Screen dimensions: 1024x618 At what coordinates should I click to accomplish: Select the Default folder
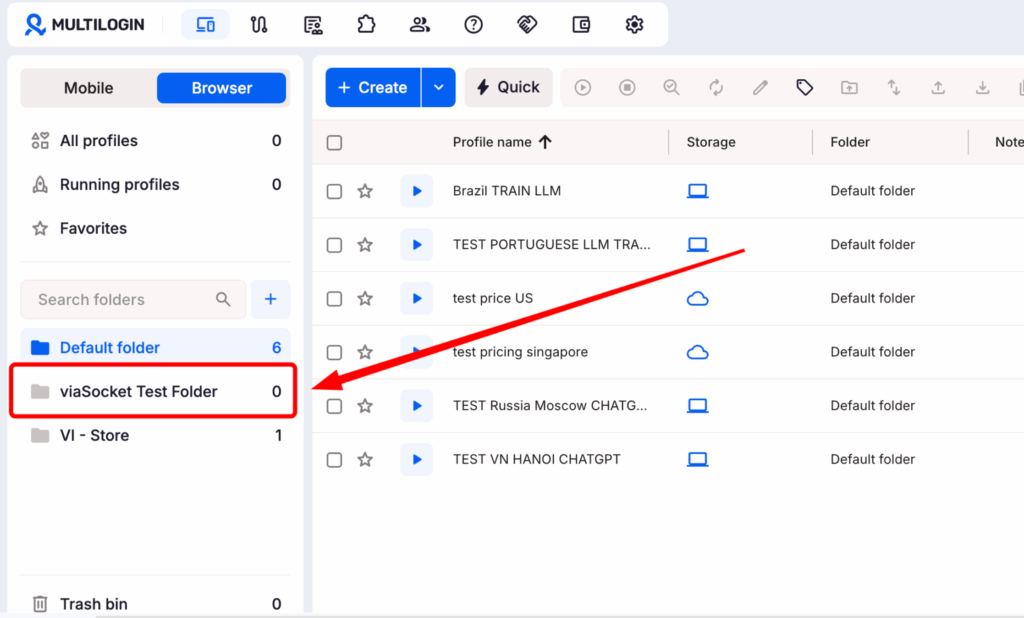click(x=155, y=348)
